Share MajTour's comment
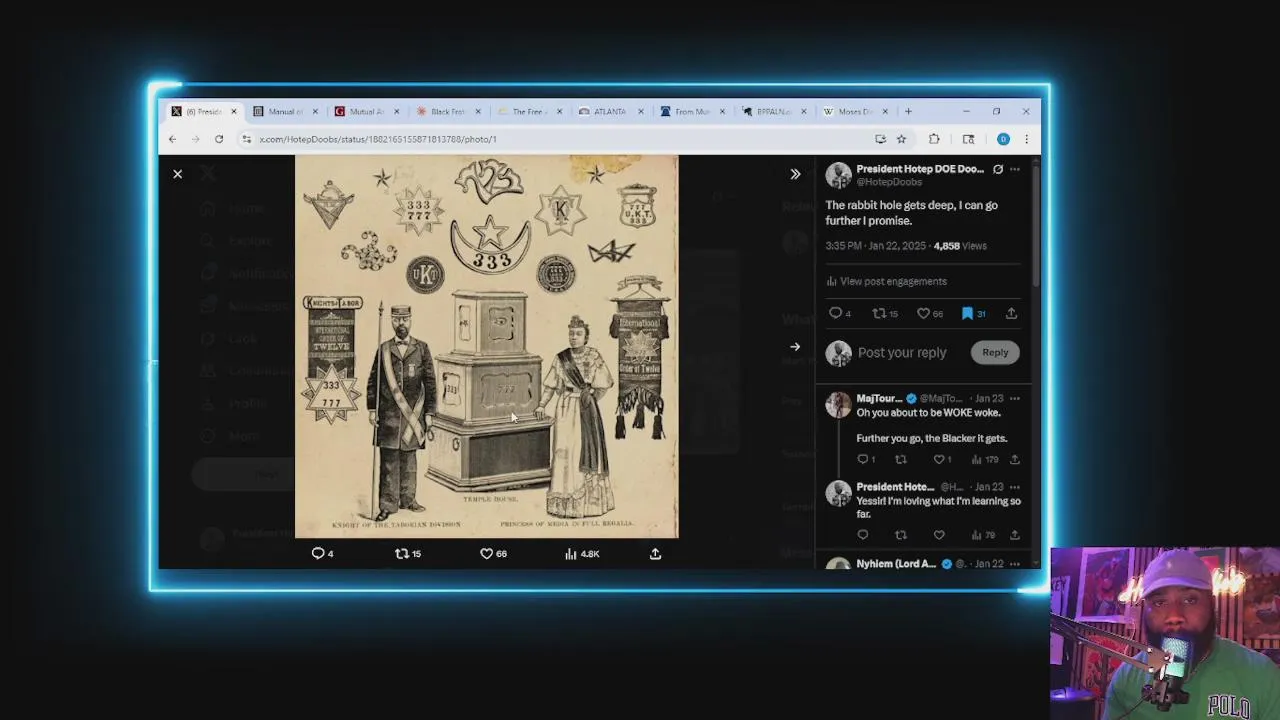The image size is (1280, 720). pyautogui.click(x=1014, y=459)
